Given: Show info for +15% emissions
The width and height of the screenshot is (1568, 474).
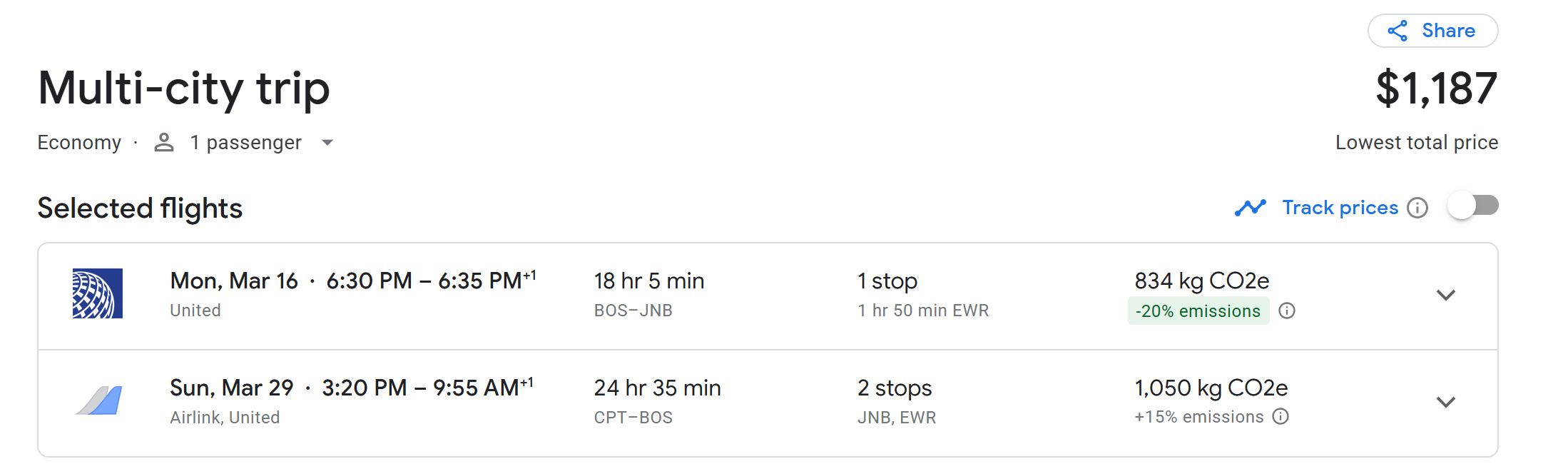Looking at the screenshot, I should (1281, 417).
